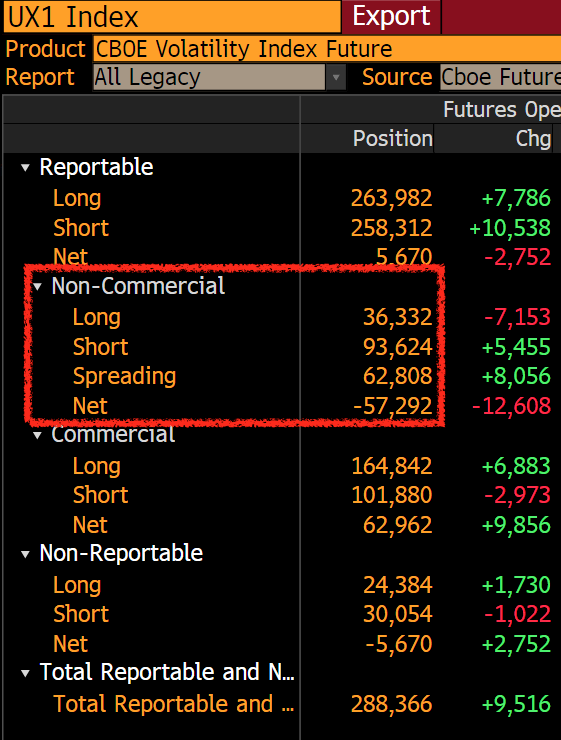Click change value +6,883

click(516, 466)
